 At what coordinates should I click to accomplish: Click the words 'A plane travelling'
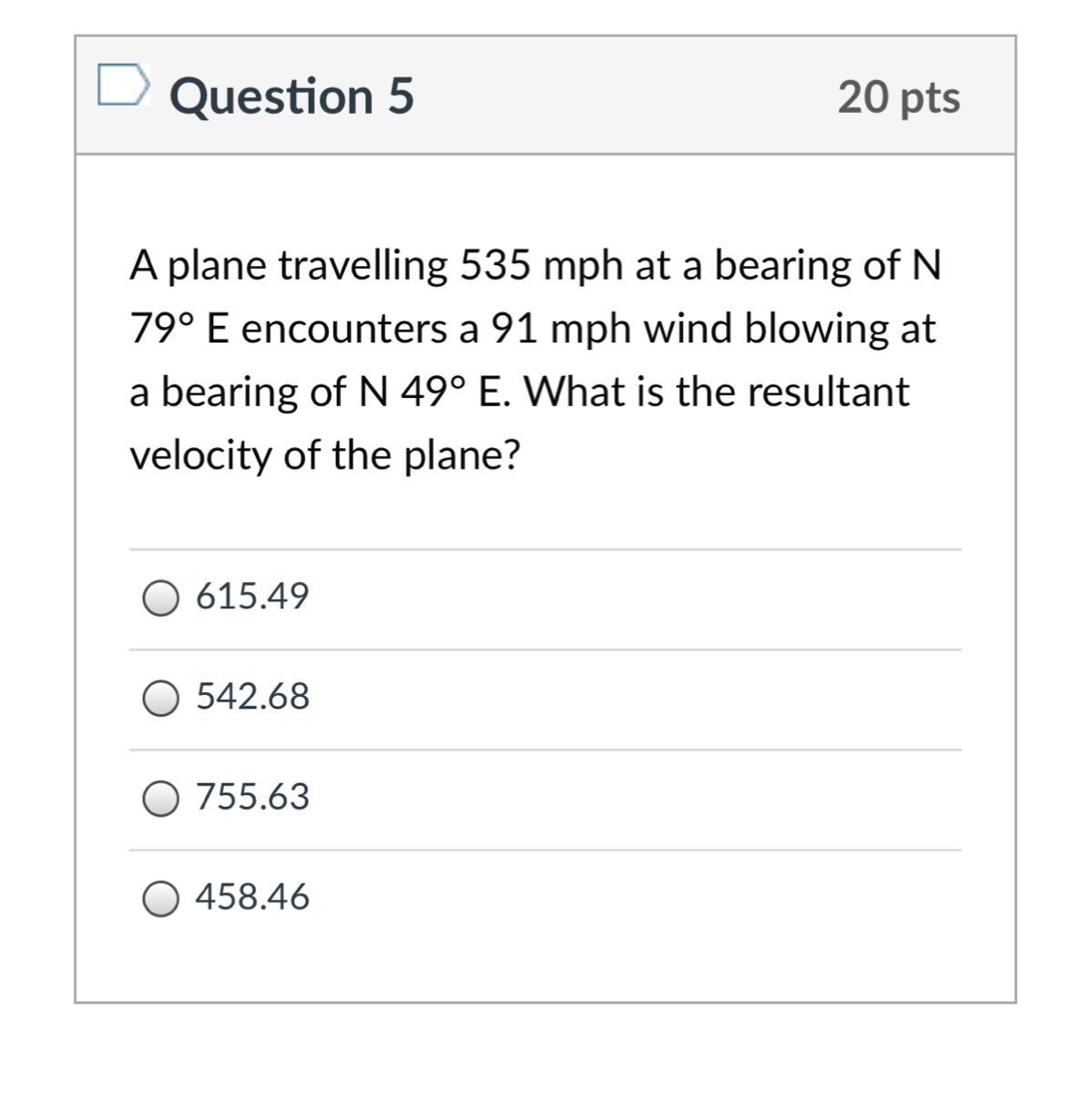(289, 266)
